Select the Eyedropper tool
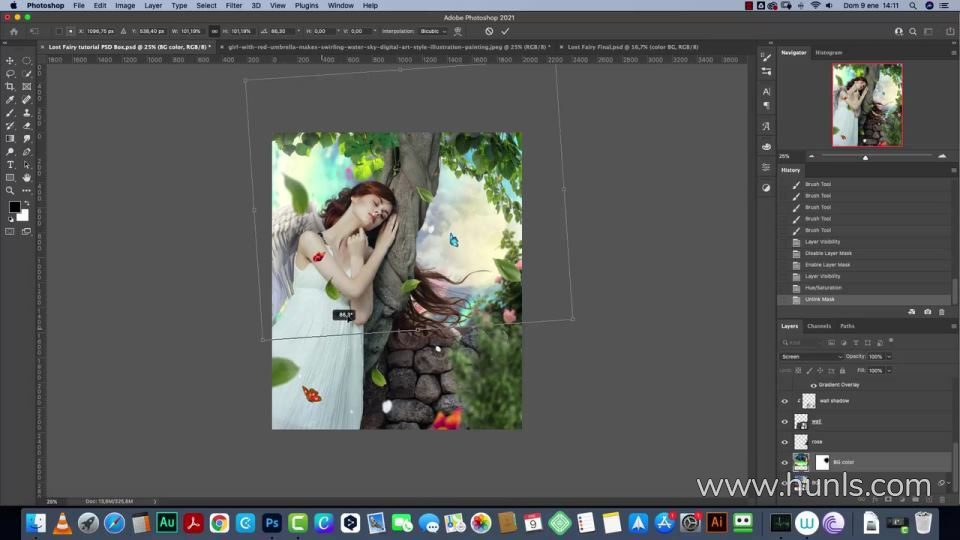The height and width of the screenshot is (540, 960). [10, 100]
